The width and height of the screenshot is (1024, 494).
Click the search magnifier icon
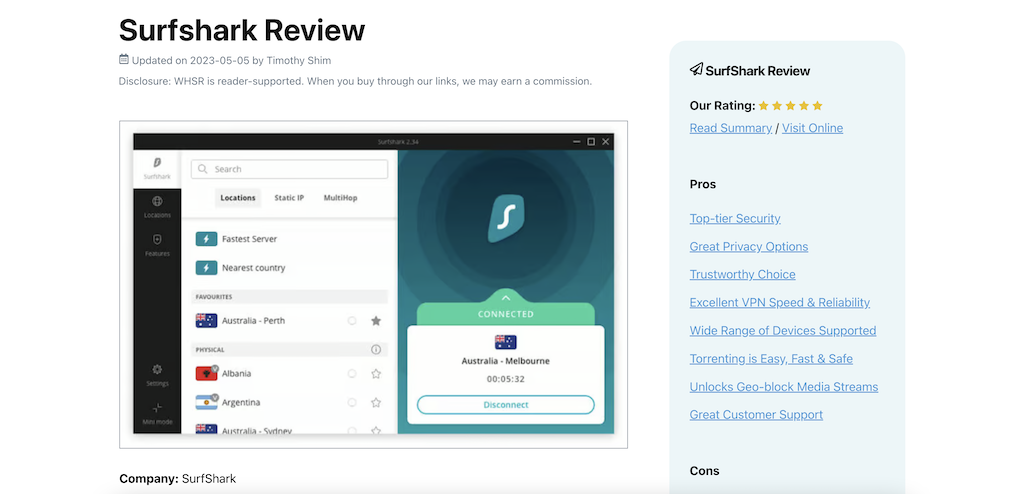point(203,169)
